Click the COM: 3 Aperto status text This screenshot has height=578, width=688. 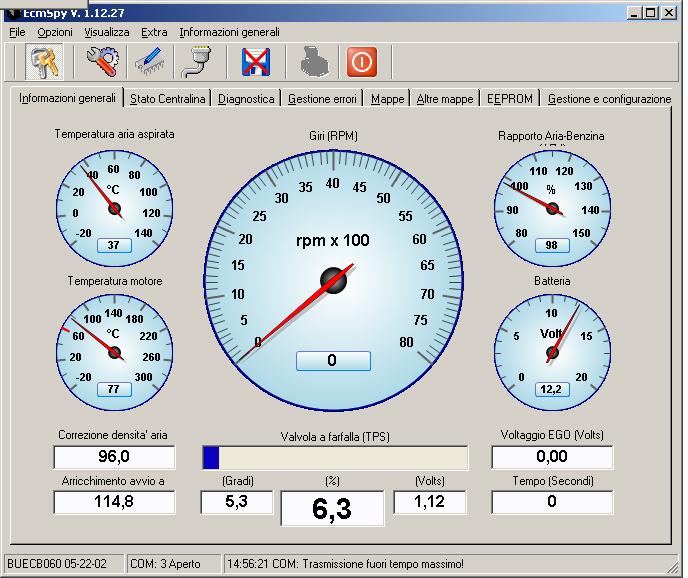click(165, 564)
